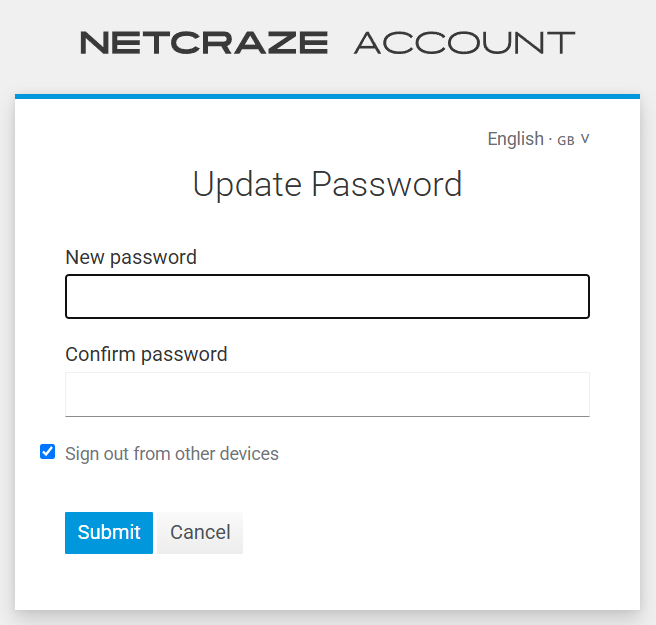The height and width of the screenshot is (625, 656).
Task: Click the underline of Confirm password field
Action: 327,415
